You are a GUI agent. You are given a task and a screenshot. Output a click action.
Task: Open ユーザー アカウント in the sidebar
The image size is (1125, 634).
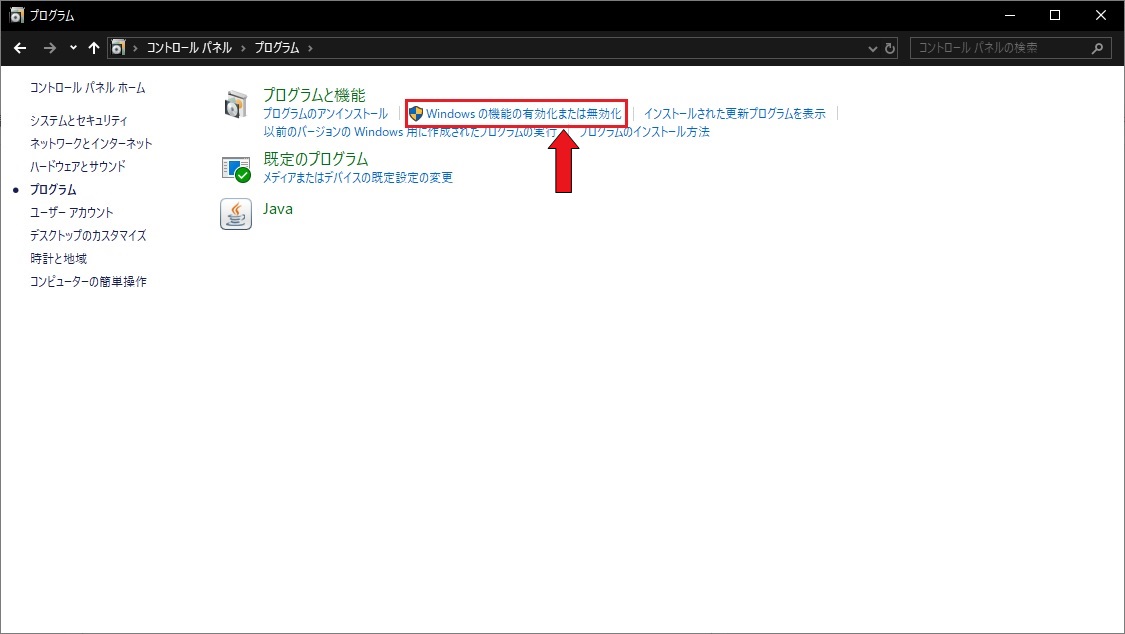click(72, 212)
